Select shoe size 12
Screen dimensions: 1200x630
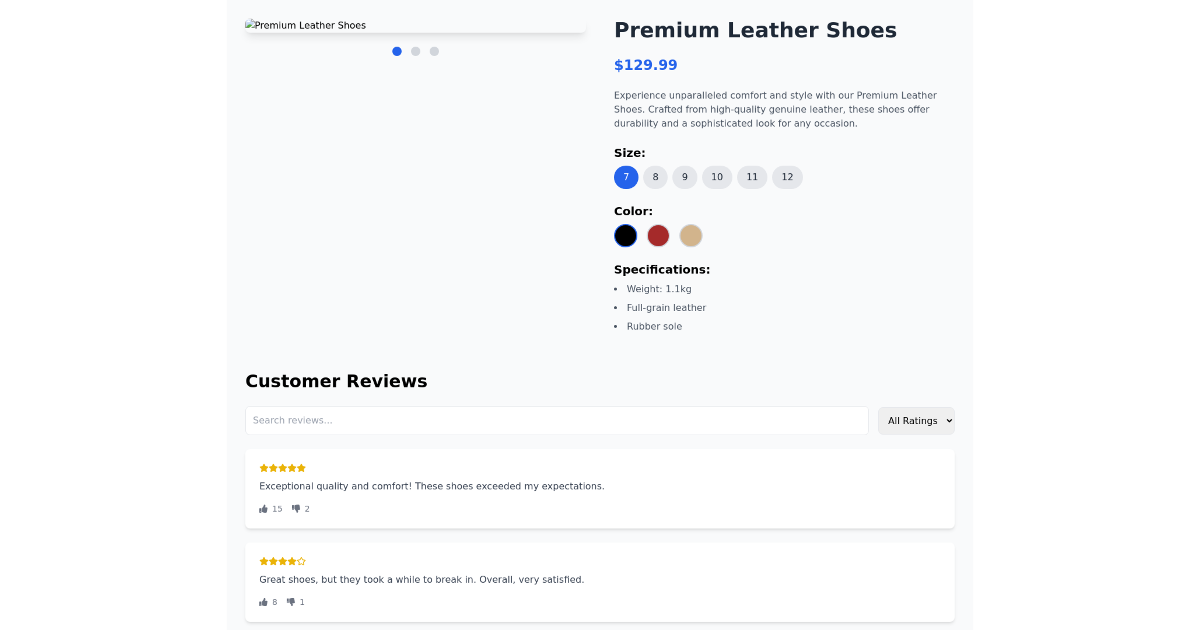click(x=787, y=177)
